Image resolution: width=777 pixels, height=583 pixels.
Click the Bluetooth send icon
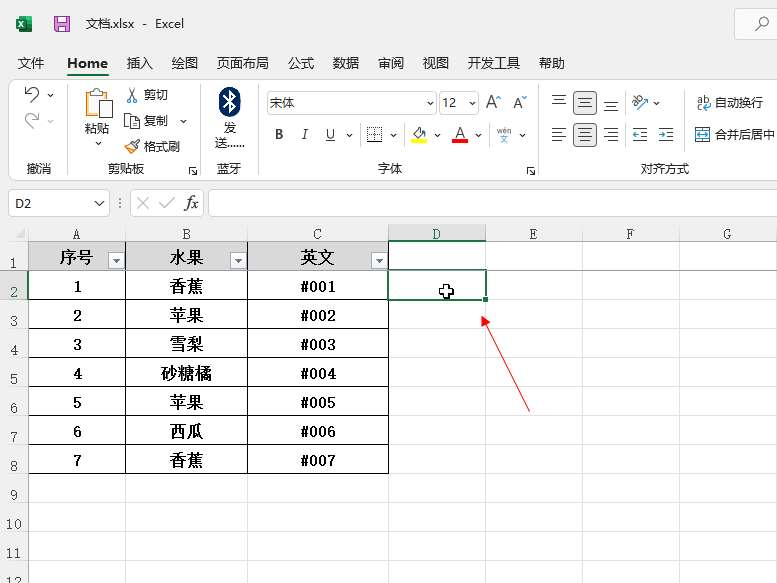click(x=230, y=101)
